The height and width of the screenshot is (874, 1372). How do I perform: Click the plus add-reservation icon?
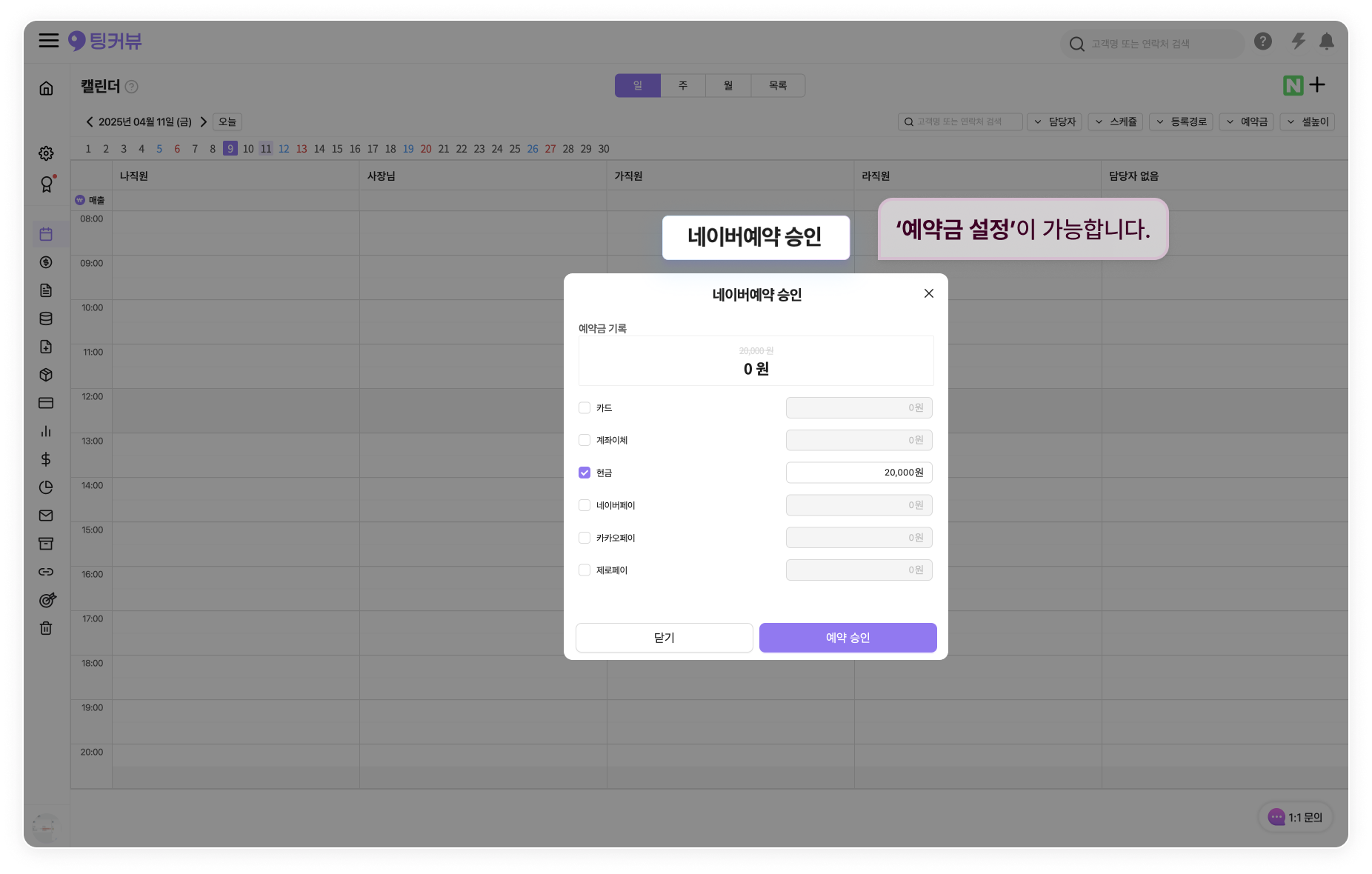[1317, 85]
